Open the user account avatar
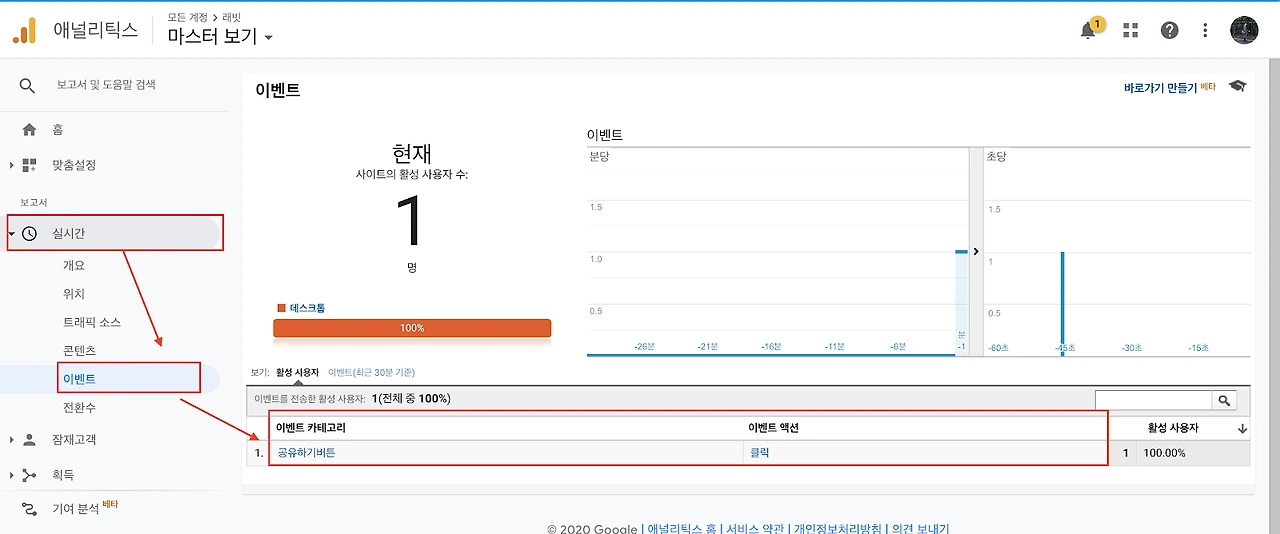 coord(1244,31)
